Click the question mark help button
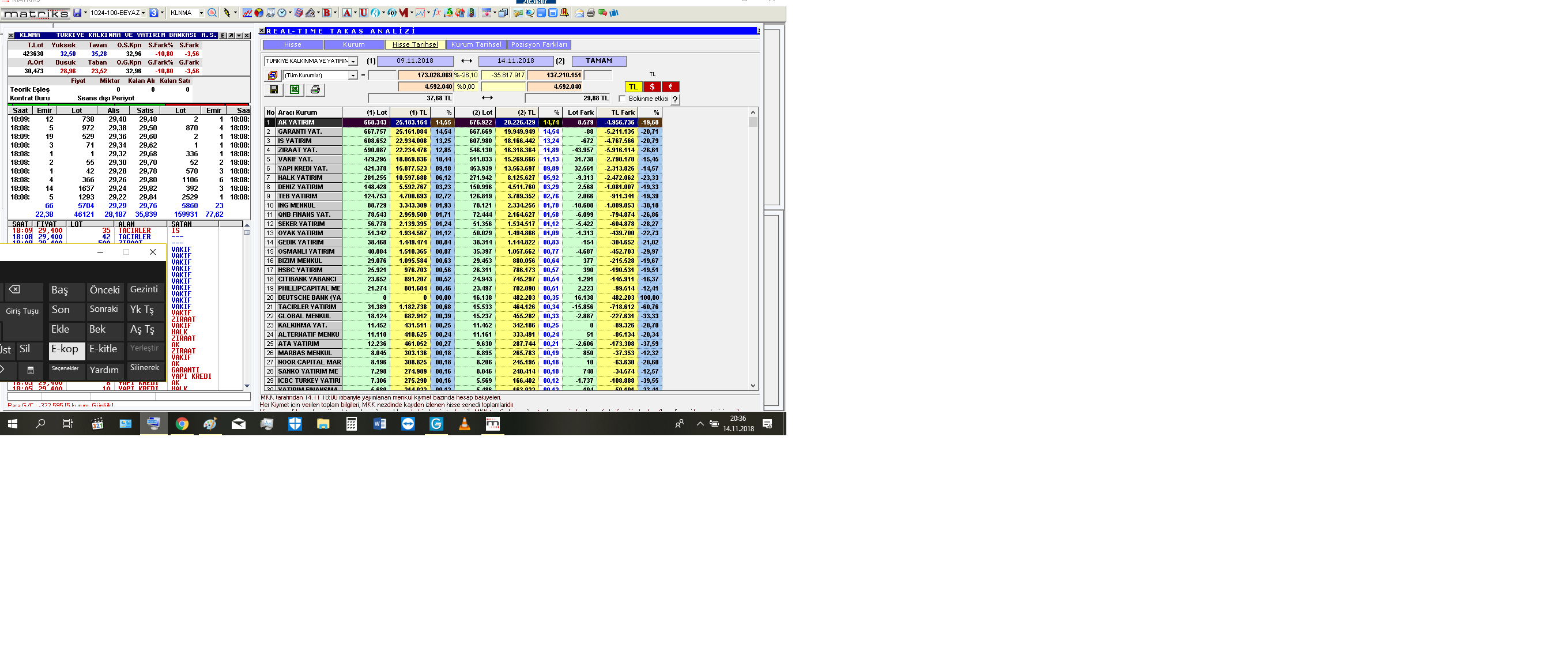This screenshot has width=1568, height=648. (675, 99)
